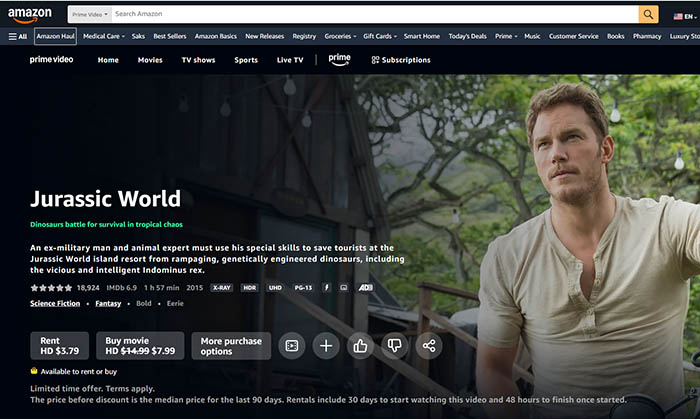700x419 pixels.
Task: Click the prime video logo
Action: [x=51, y=59]
